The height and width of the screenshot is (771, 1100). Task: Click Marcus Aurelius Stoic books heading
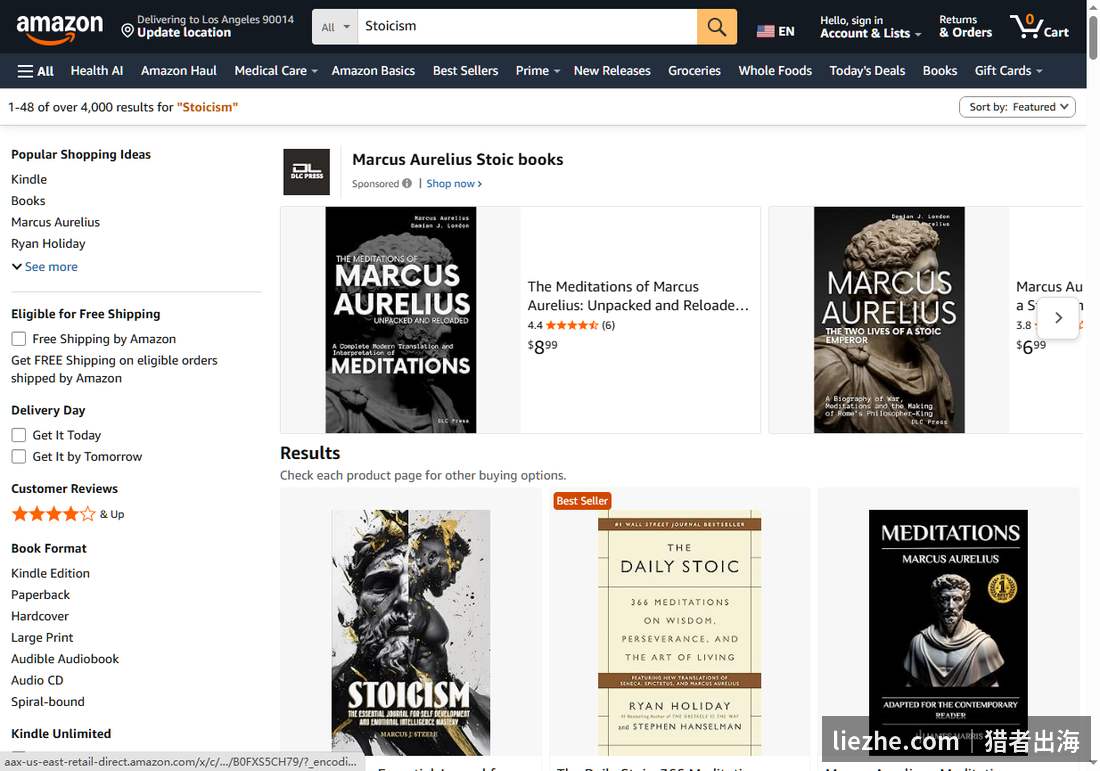(457, 159)
